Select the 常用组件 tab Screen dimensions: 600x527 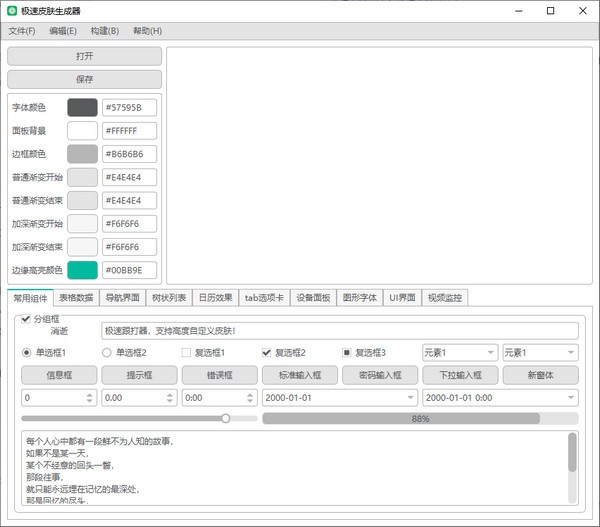(x=30, y=298)
